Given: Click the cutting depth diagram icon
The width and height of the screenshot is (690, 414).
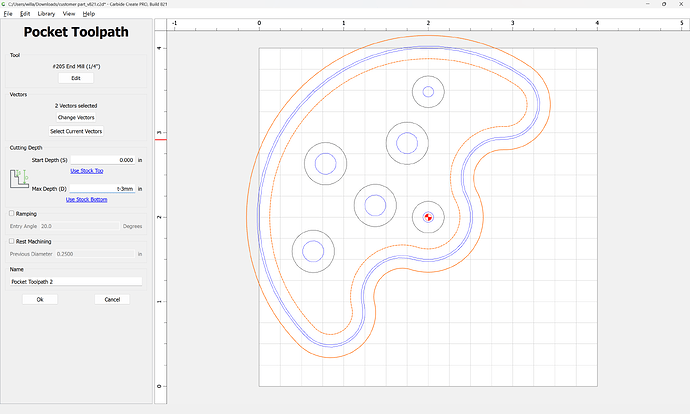Looking at the screenshot, I should [19, 180].
